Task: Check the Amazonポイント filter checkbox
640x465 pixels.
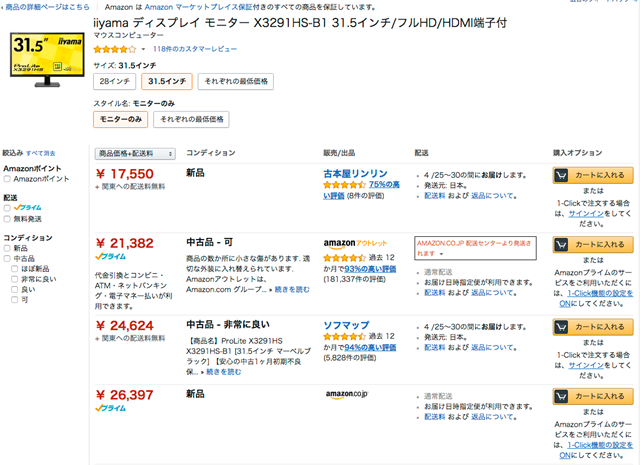Action: tap(8, 179)
